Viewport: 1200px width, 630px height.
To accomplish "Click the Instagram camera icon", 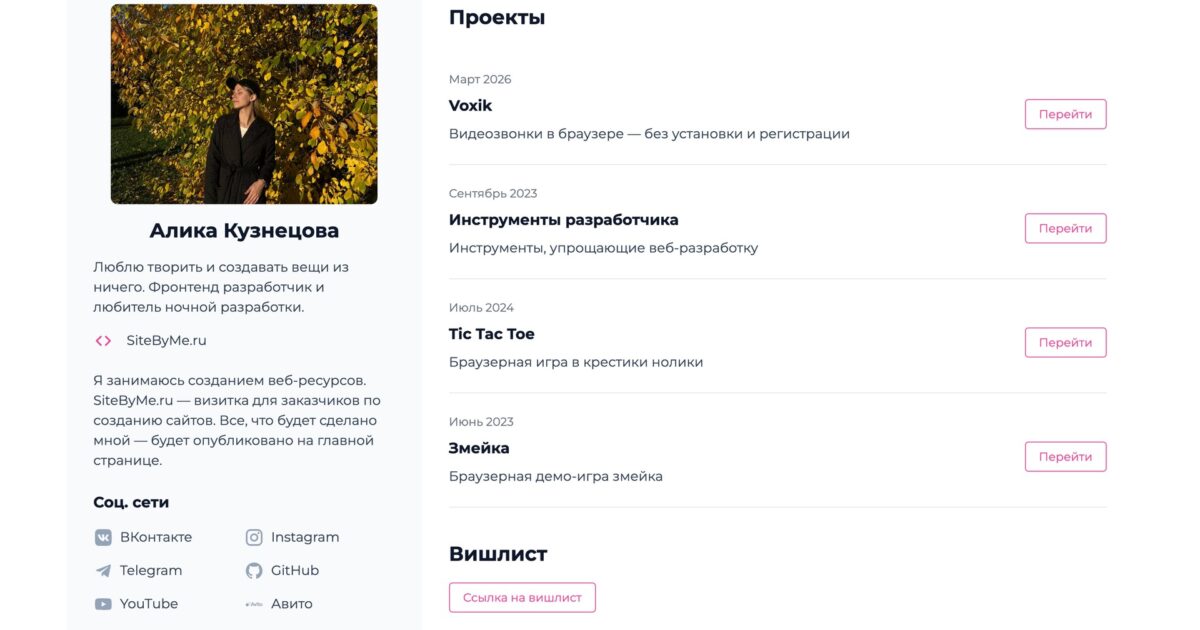I will click(x=254, y=537).
